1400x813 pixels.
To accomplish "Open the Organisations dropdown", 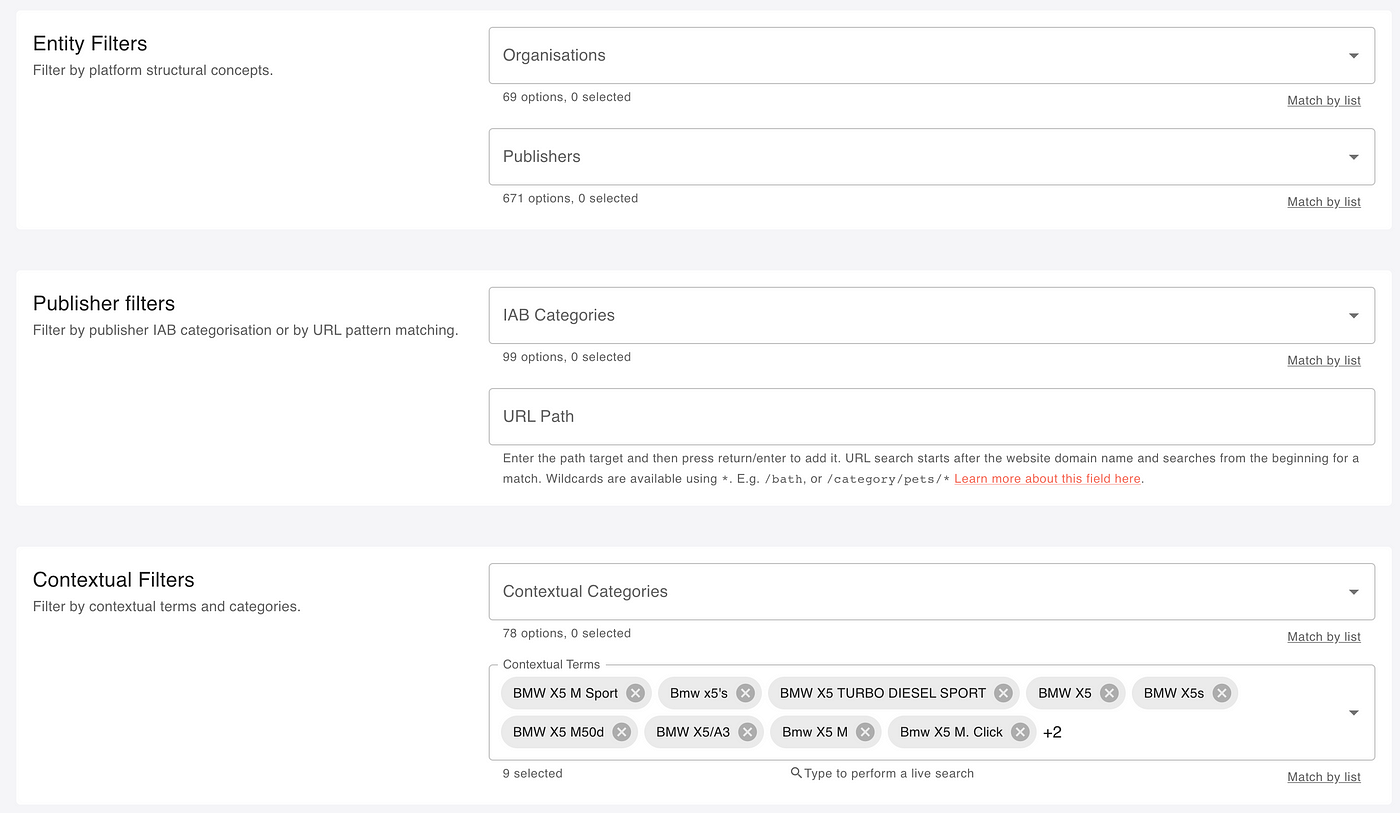I will pos(932,55).
